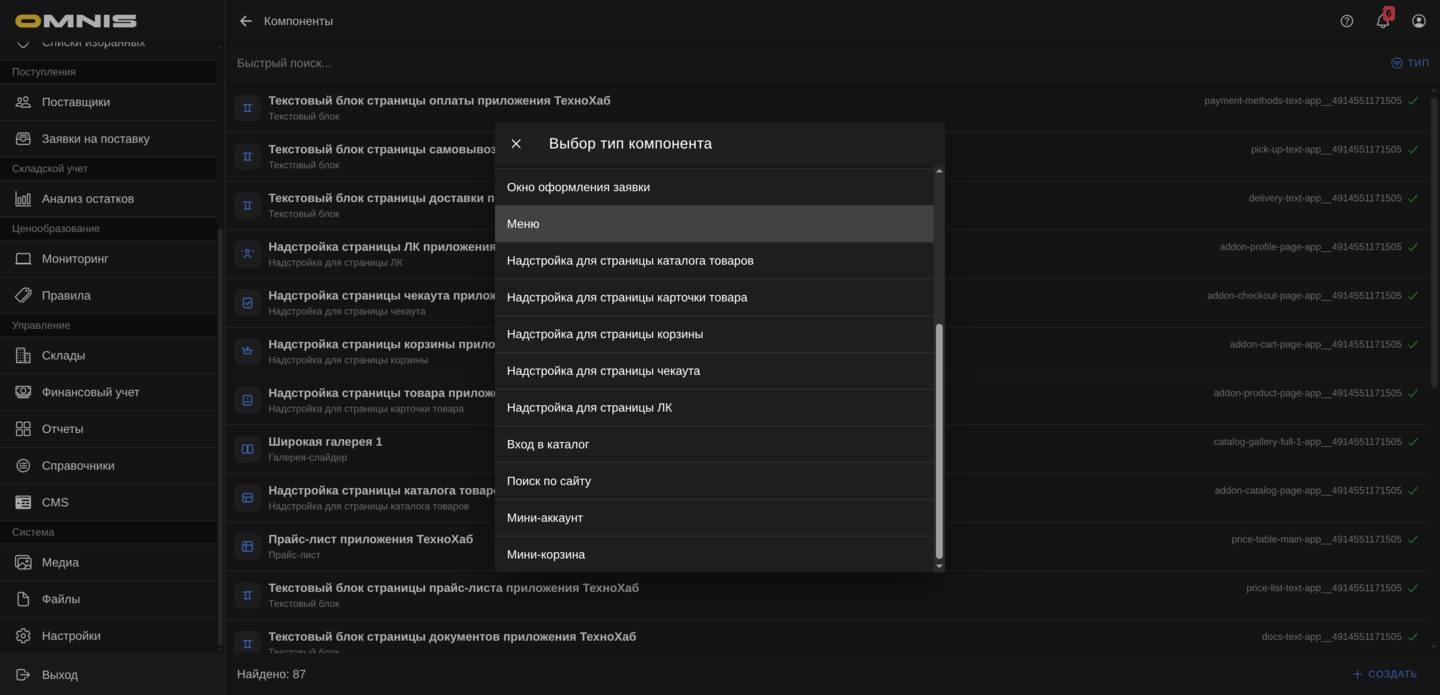Click into the Быстрый поиск field

700,63
